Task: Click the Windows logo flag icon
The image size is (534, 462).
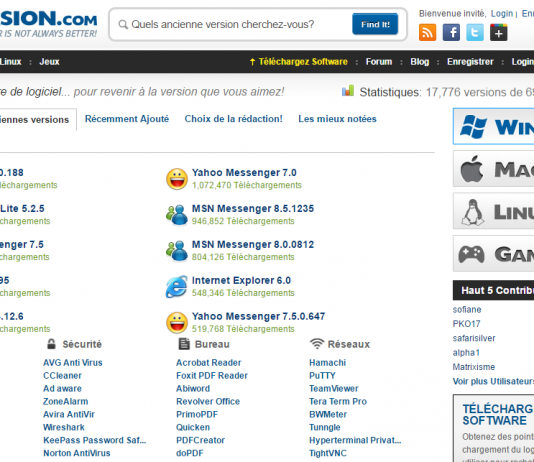Action: 473,126
